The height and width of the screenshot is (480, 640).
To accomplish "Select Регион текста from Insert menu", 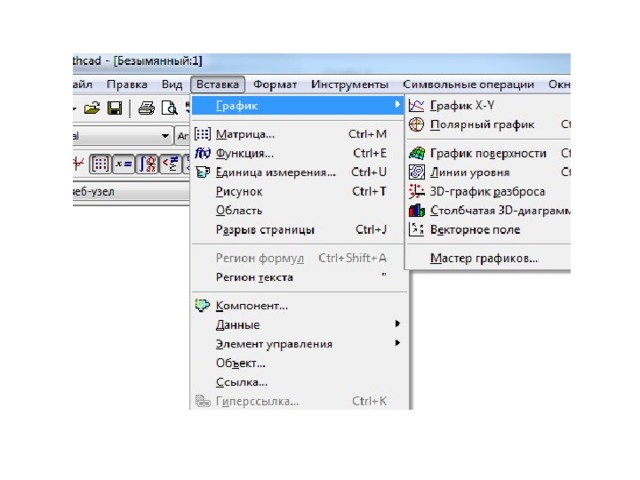I will [x=254, y=277].
